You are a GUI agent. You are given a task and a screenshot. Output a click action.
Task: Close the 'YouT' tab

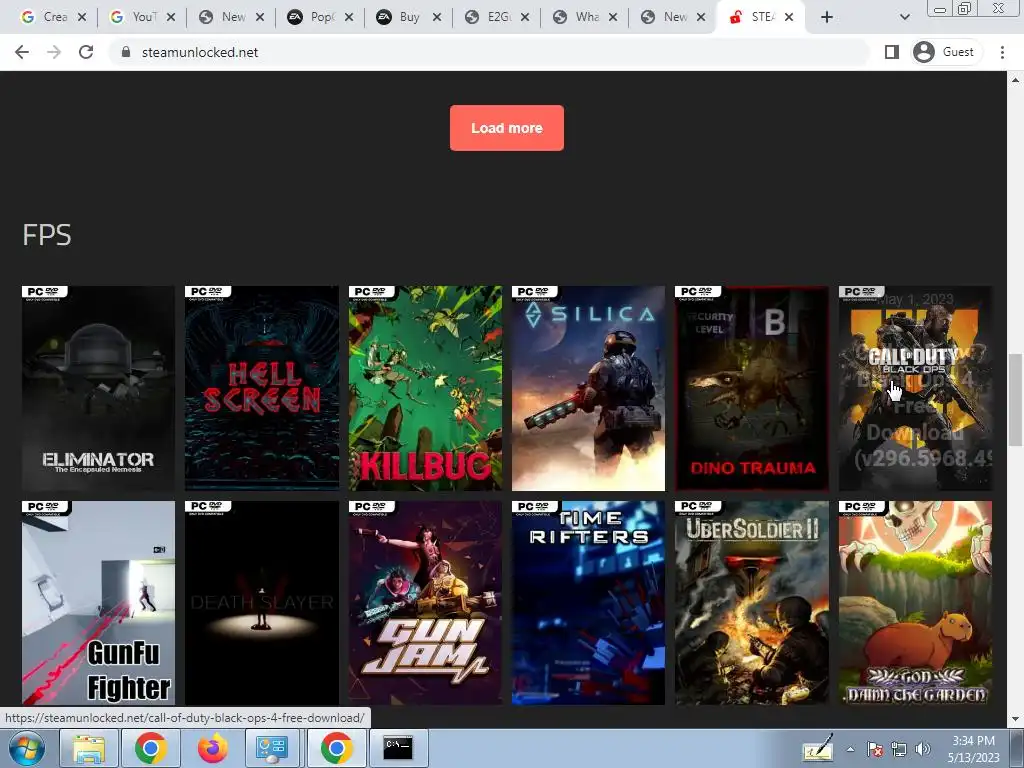(x=170, y=18)
